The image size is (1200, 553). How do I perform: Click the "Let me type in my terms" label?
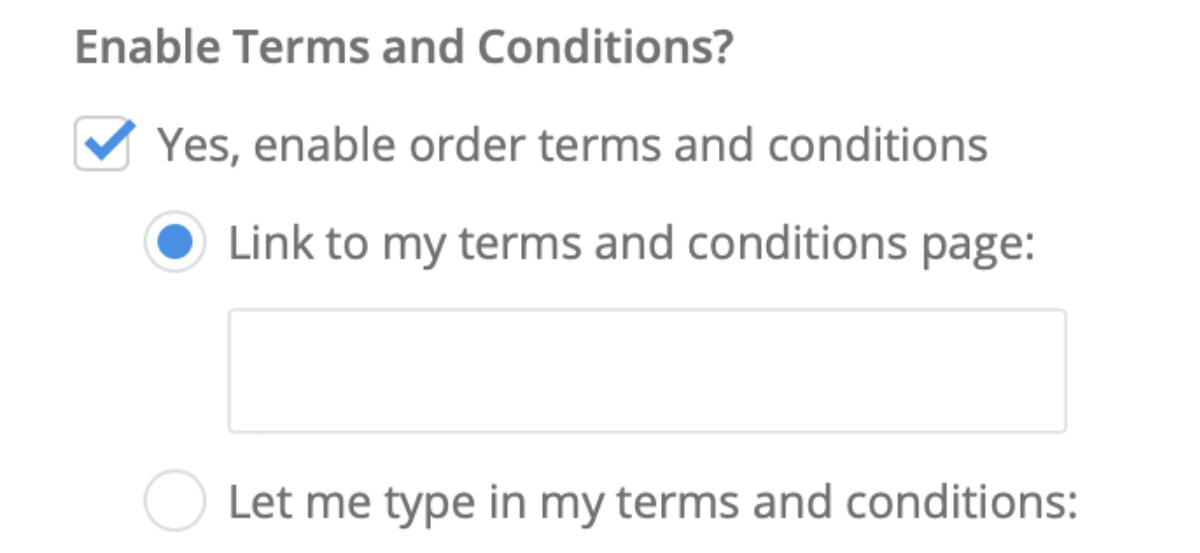tap(652, 502)
